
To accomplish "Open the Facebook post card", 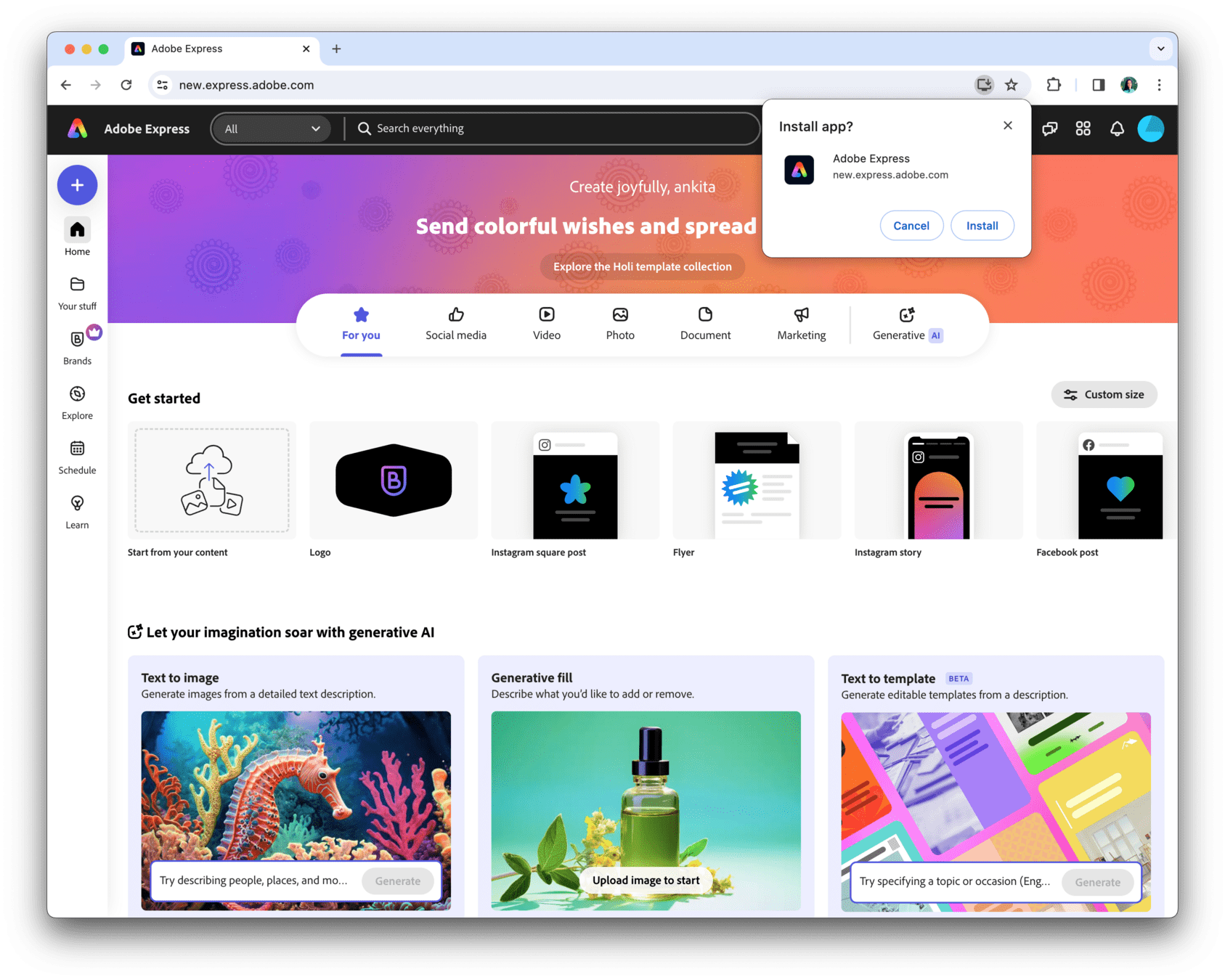I will point(1107,481).
